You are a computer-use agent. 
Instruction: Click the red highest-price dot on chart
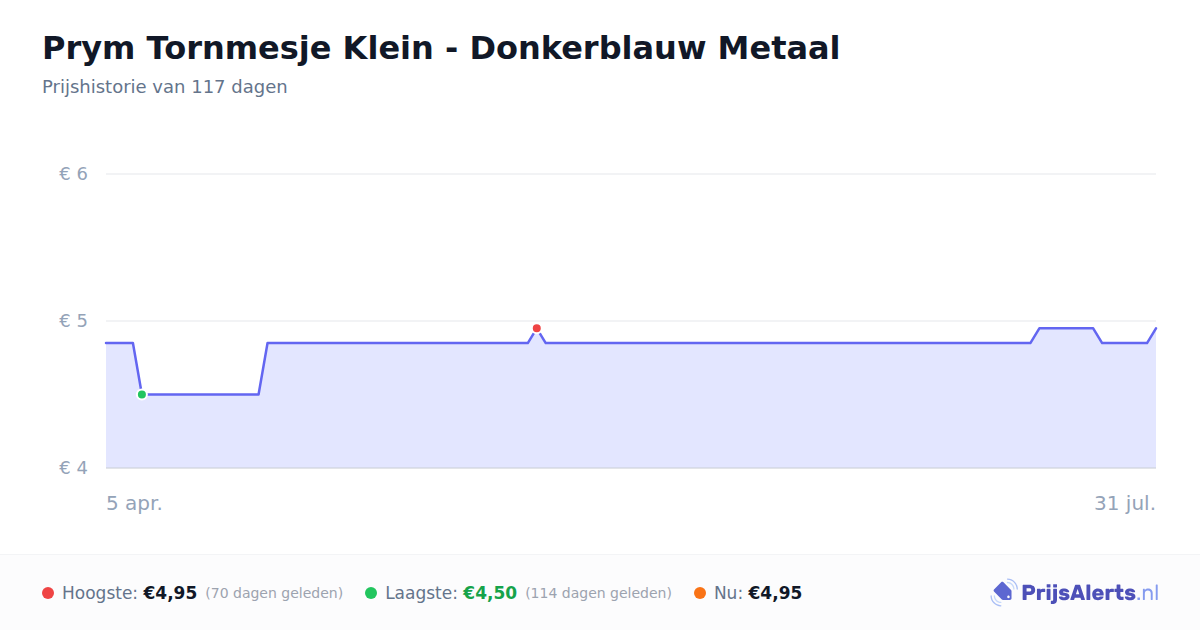point(537,328)
